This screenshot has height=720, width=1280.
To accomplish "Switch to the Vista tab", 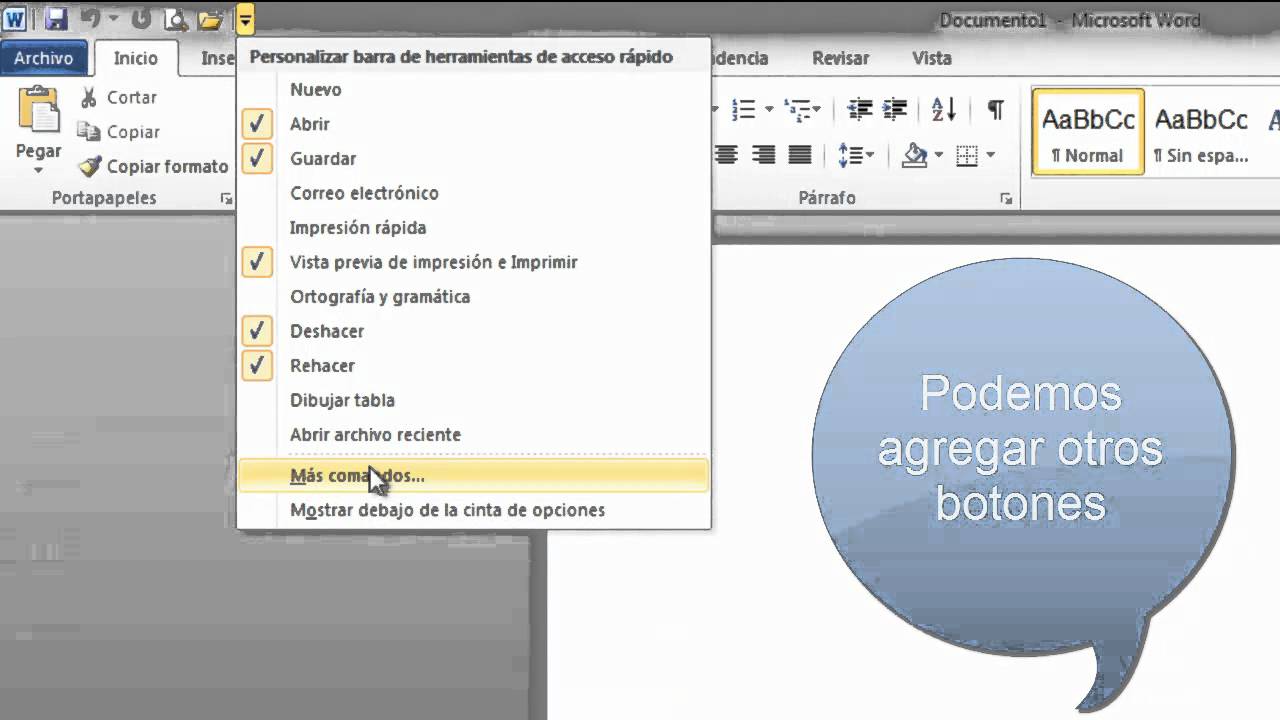I will click(931, 58).
